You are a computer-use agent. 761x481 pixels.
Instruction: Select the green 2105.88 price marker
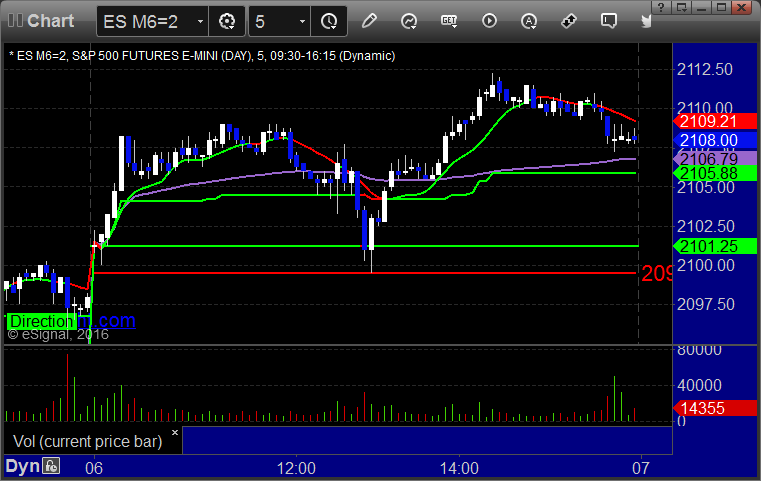coord(715,173)
